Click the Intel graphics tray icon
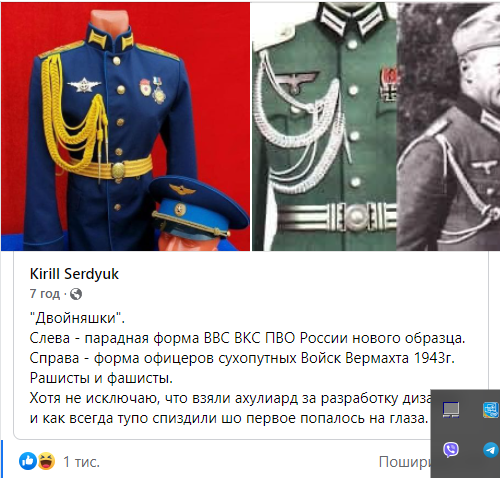Viewport: 500px width, 478px height. (x=491, y=410)
